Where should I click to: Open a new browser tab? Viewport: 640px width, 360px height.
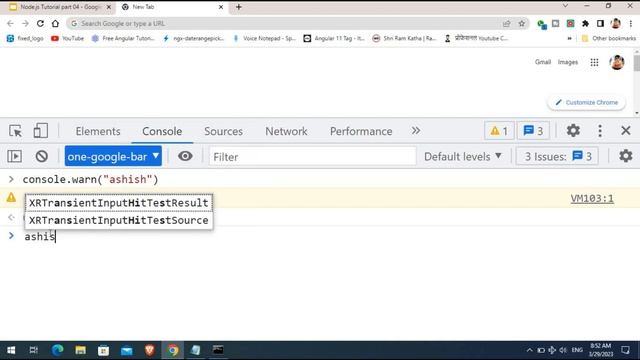(x=239, y=7)
